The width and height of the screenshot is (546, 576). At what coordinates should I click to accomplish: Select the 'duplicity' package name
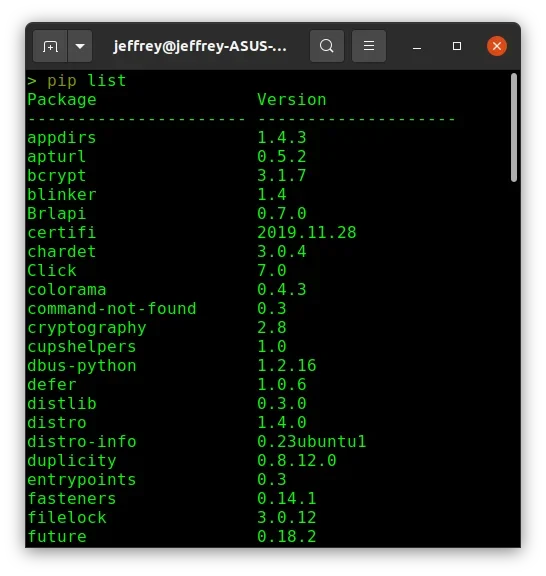coord(72,461)
